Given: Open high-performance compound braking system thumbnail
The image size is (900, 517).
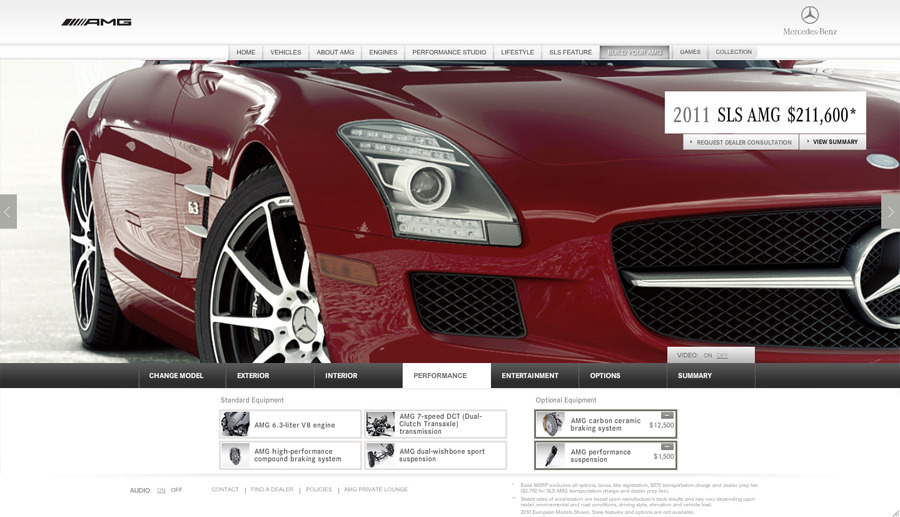Looking at the screenshot, I should 235,456.
